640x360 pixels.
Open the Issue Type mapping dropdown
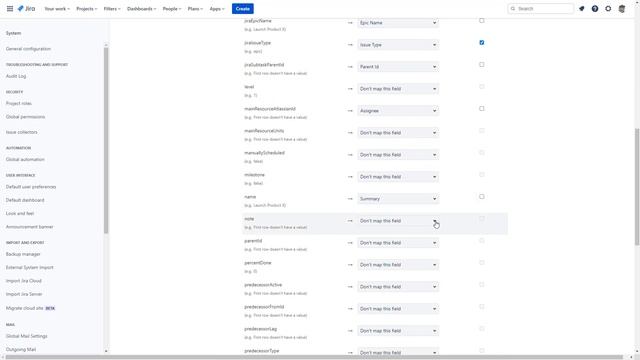pos(398,45)
